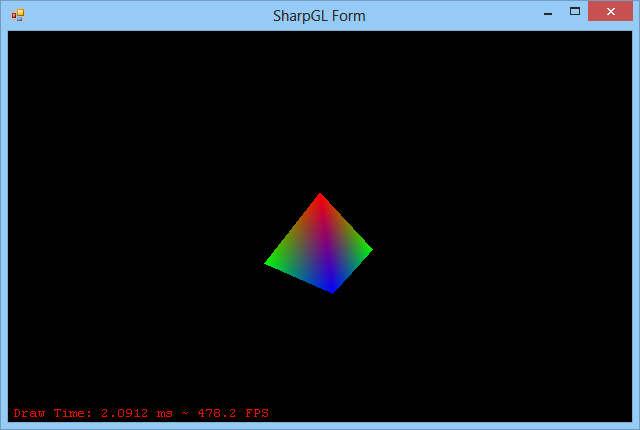This screenshot has height=430, width=640.
Task: Click the "SharpGL Form" title text
Action: tap(319, 16)
